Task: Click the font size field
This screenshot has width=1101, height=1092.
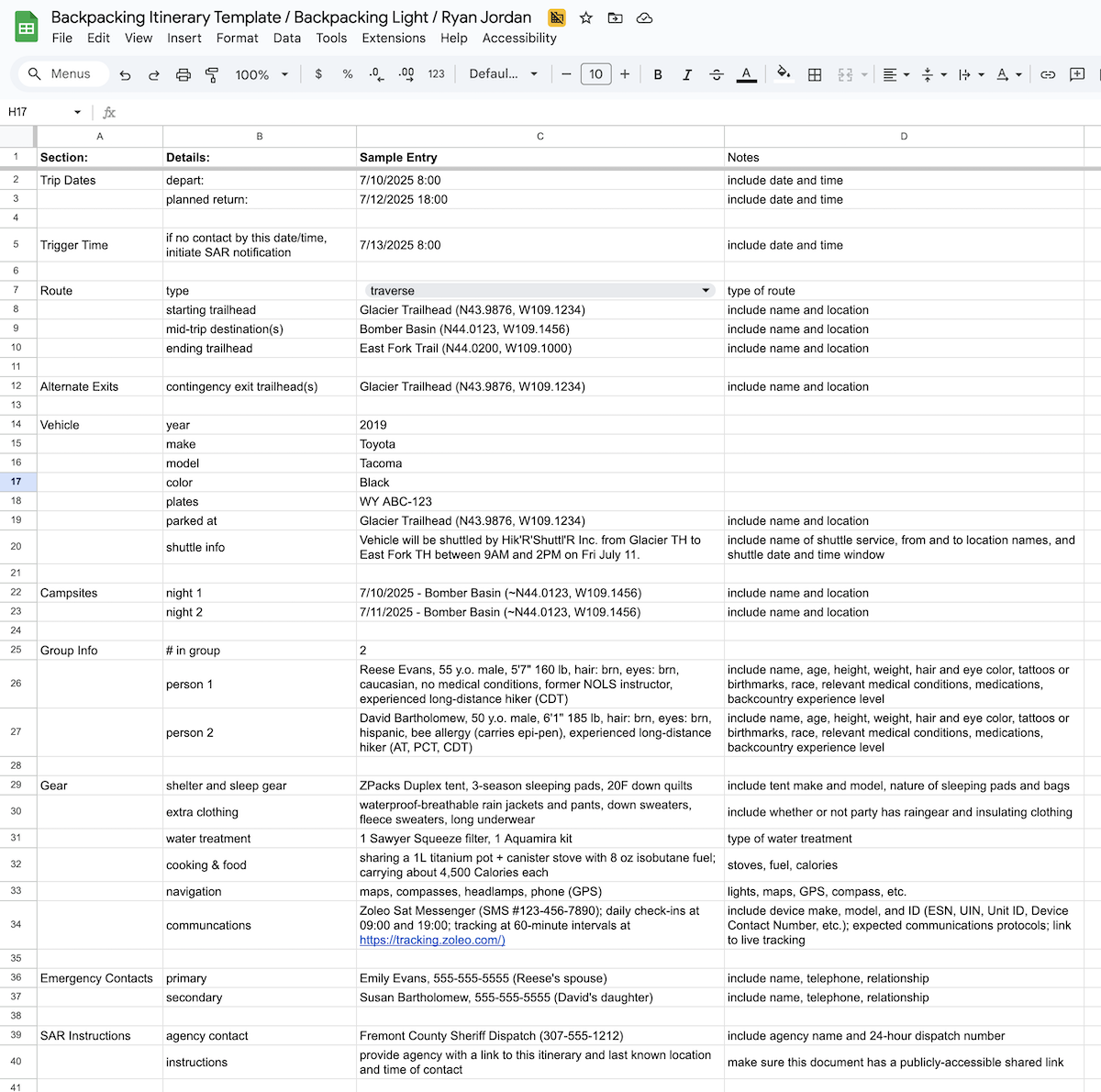Action: click(595, 74)
